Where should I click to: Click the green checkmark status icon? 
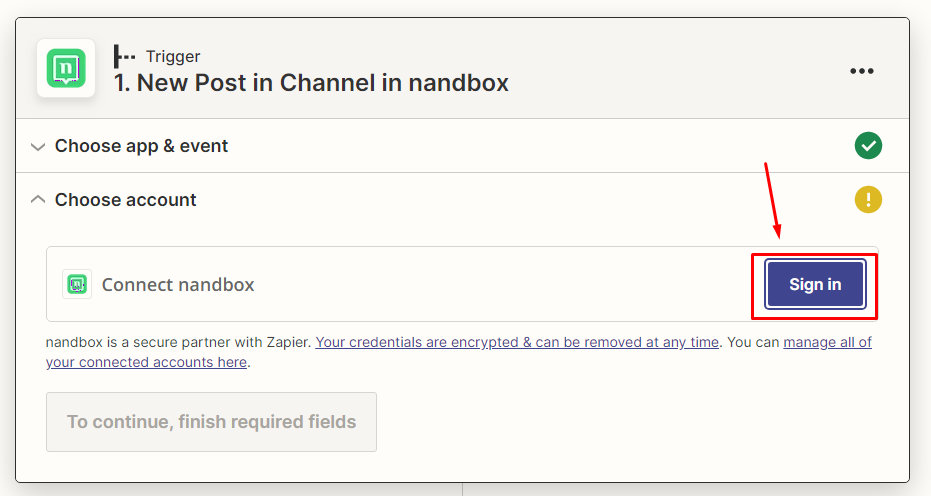click(x=868, y=146)
